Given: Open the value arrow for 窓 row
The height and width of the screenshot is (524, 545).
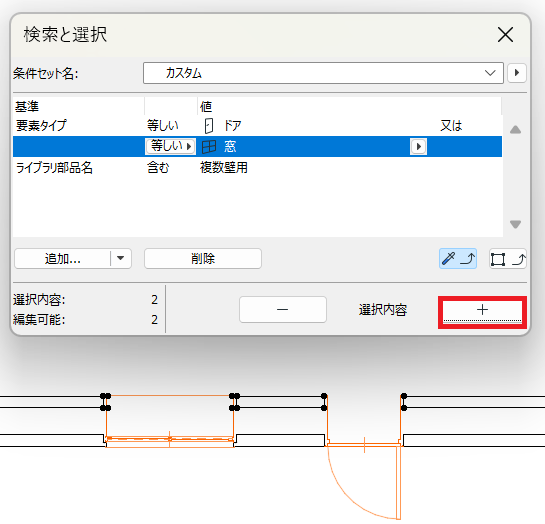Looking at the screenshot, I should click(418, 147).
